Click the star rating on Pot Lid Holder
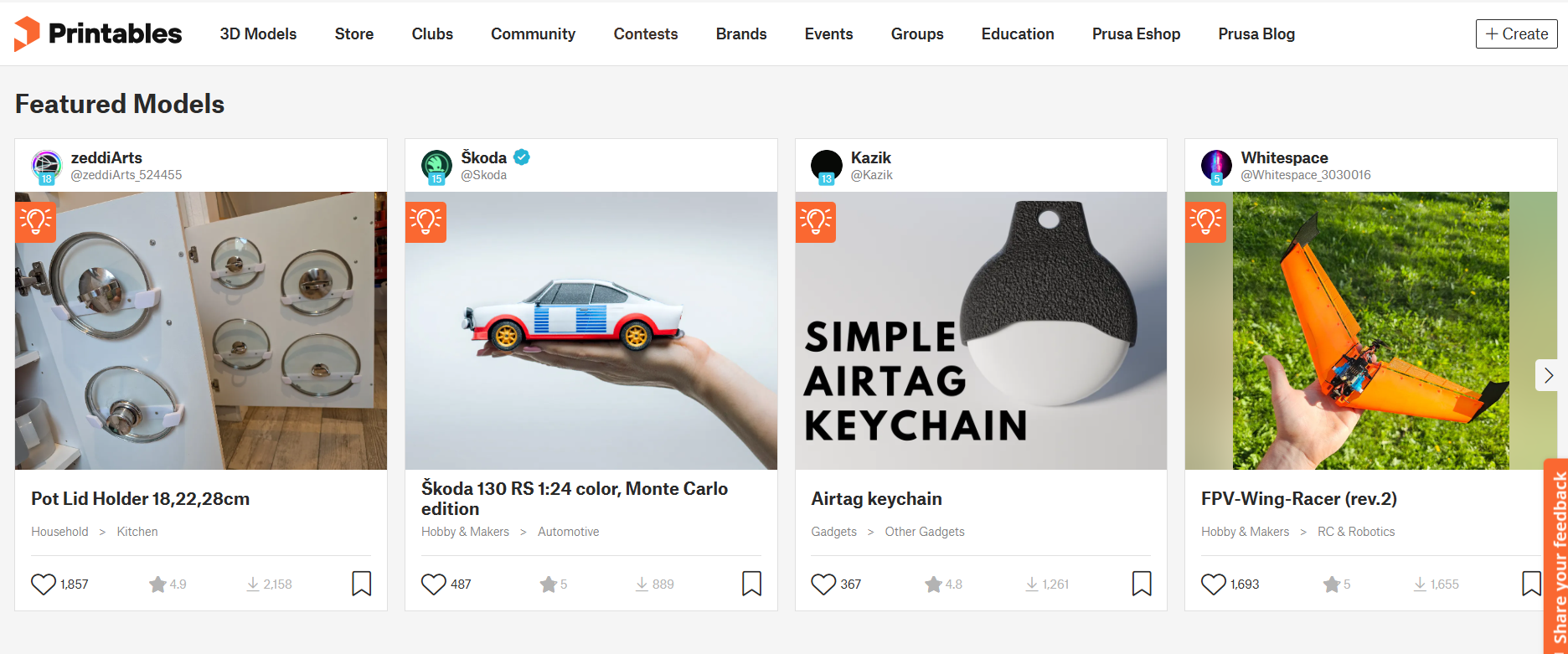 pyautogui.click(x=158, y=584)
